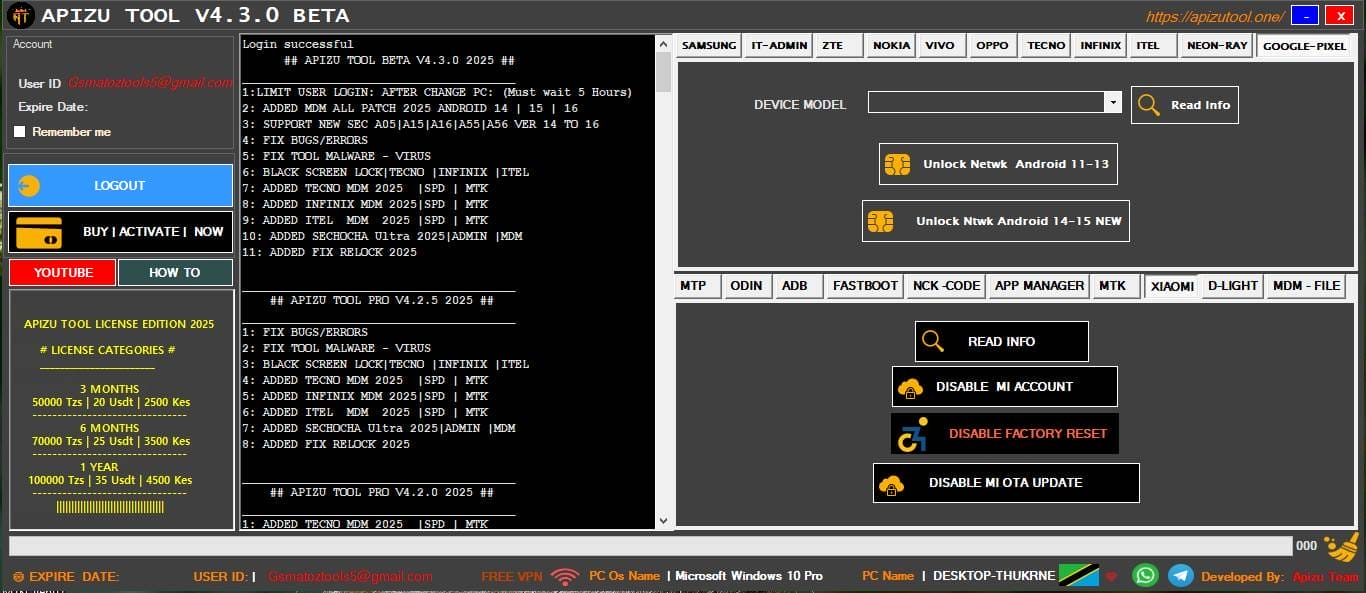Click Unlock Netwk Android 11-13 button

click(x=998, y=164)
